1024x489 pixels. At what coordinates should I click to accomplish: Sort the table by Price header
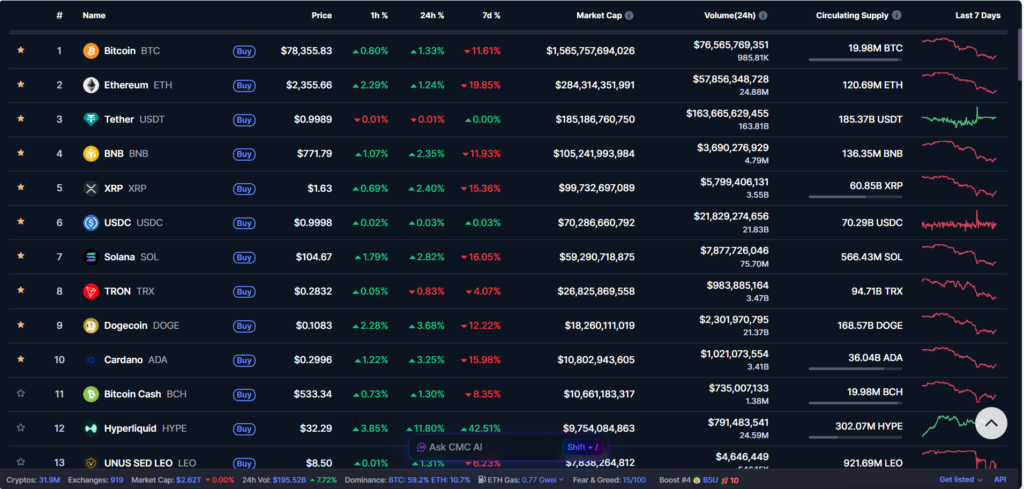click(321, 16)
